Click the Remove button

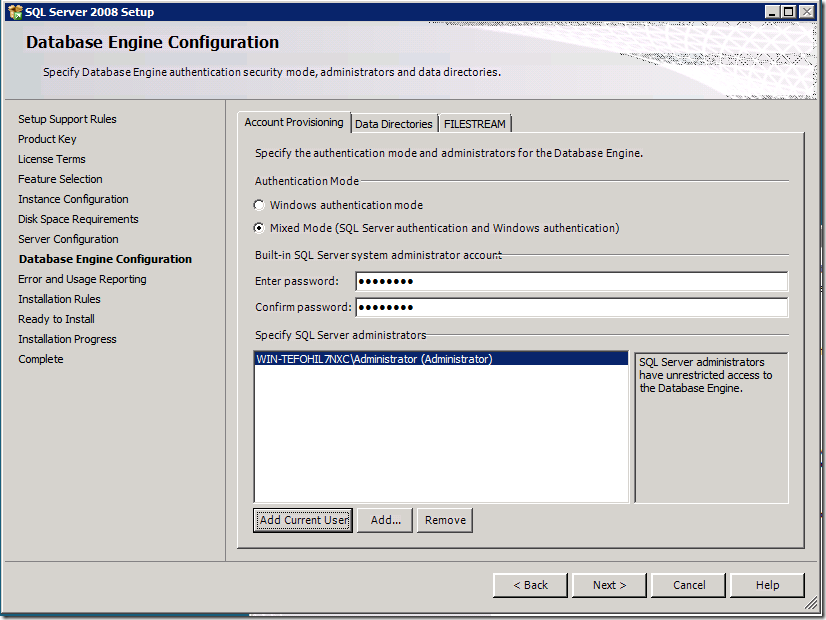point(445,520)
